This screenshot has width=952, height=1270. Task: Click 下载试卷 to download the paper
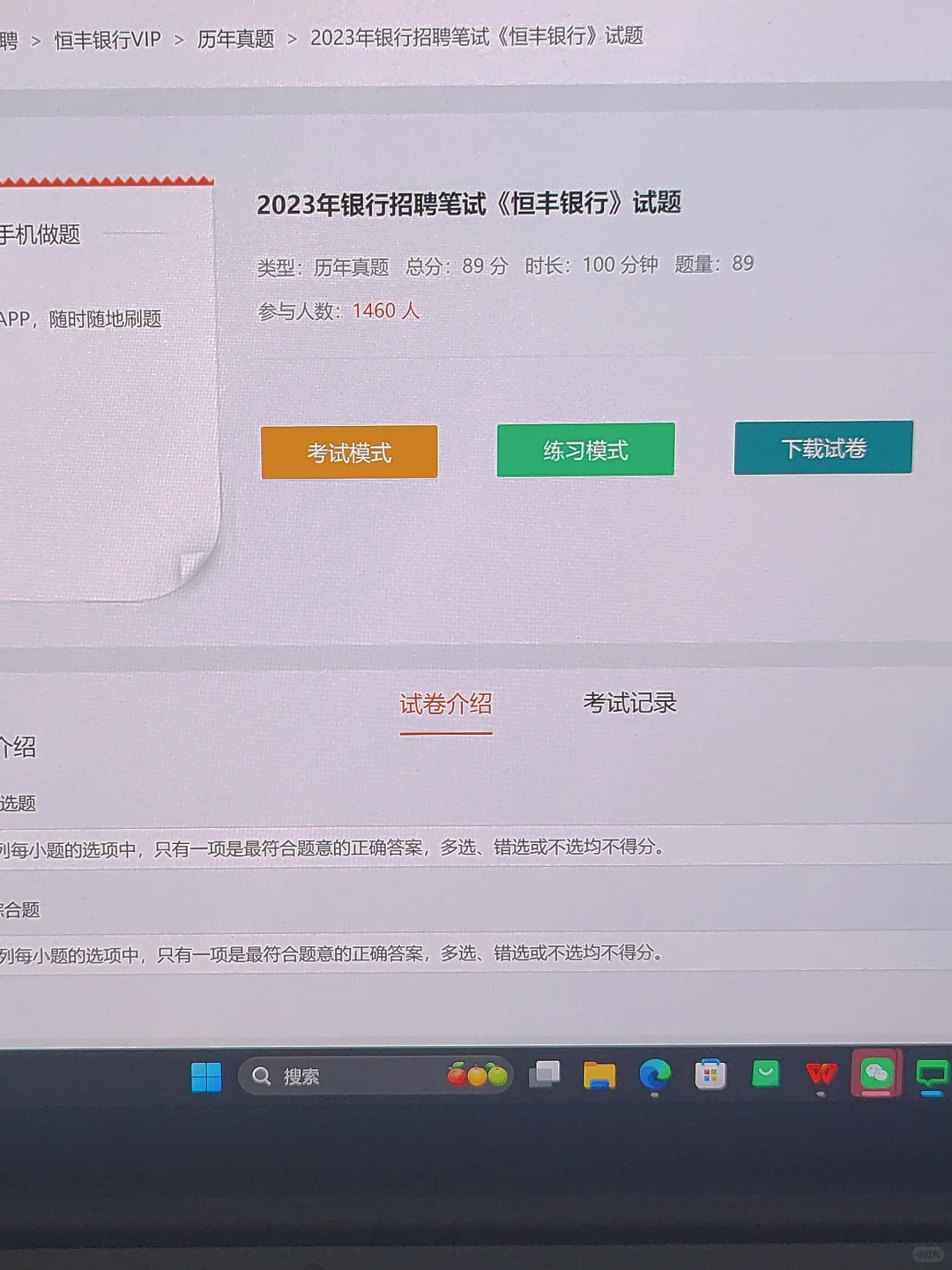(x=823, y=448)
